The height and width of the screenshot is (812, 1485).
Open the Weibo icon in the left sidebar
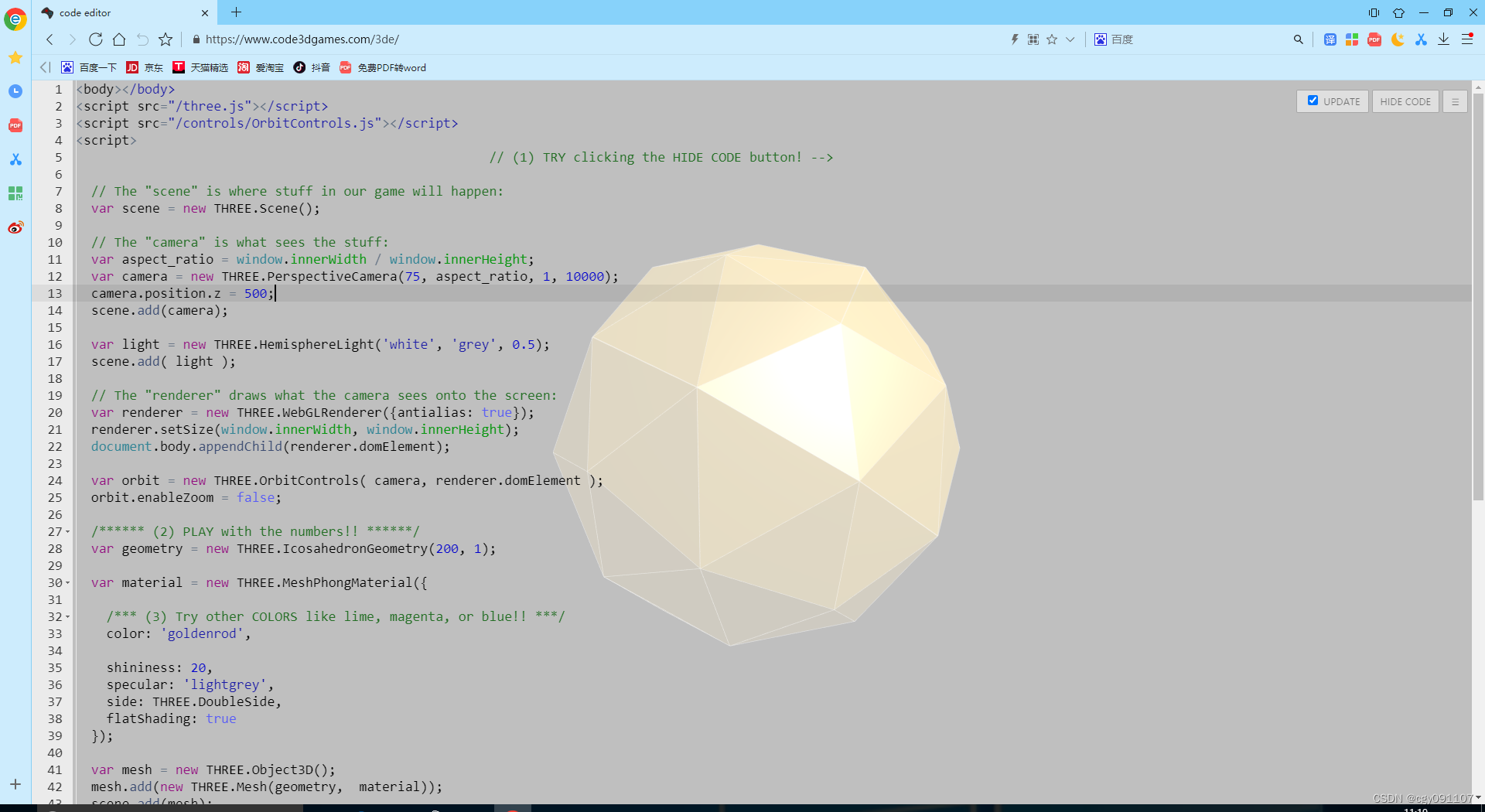[x=15, y=227]
